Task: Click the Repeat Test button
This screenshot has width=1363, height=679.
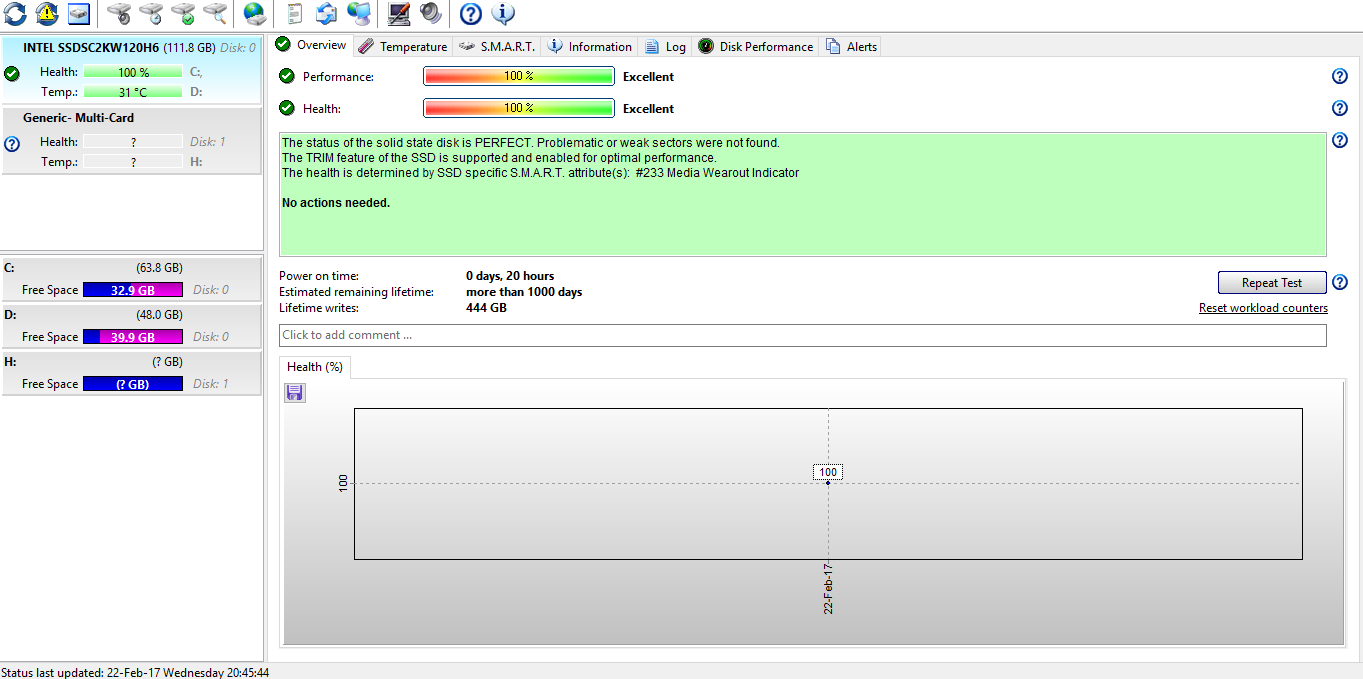Action: [1272, 283]
